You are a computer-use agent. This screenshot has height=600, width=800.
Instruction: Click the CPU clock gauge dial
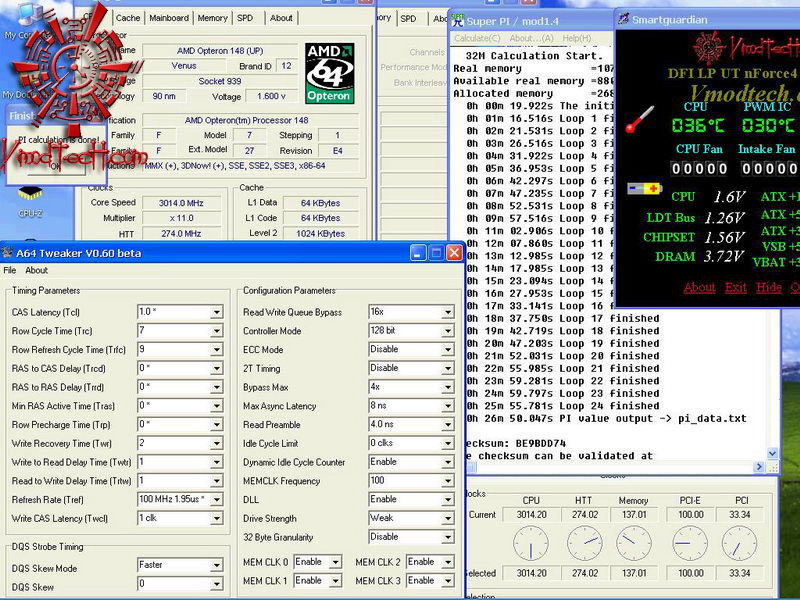tap(531, 543)
